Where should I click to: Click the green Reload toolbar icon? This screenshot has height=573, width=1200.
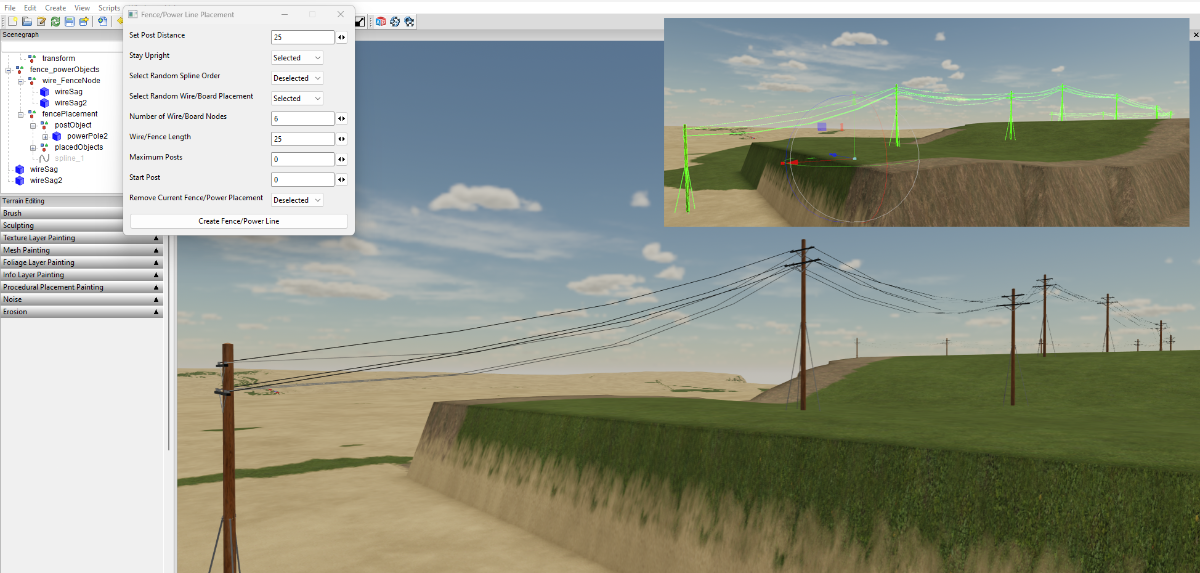55,21
